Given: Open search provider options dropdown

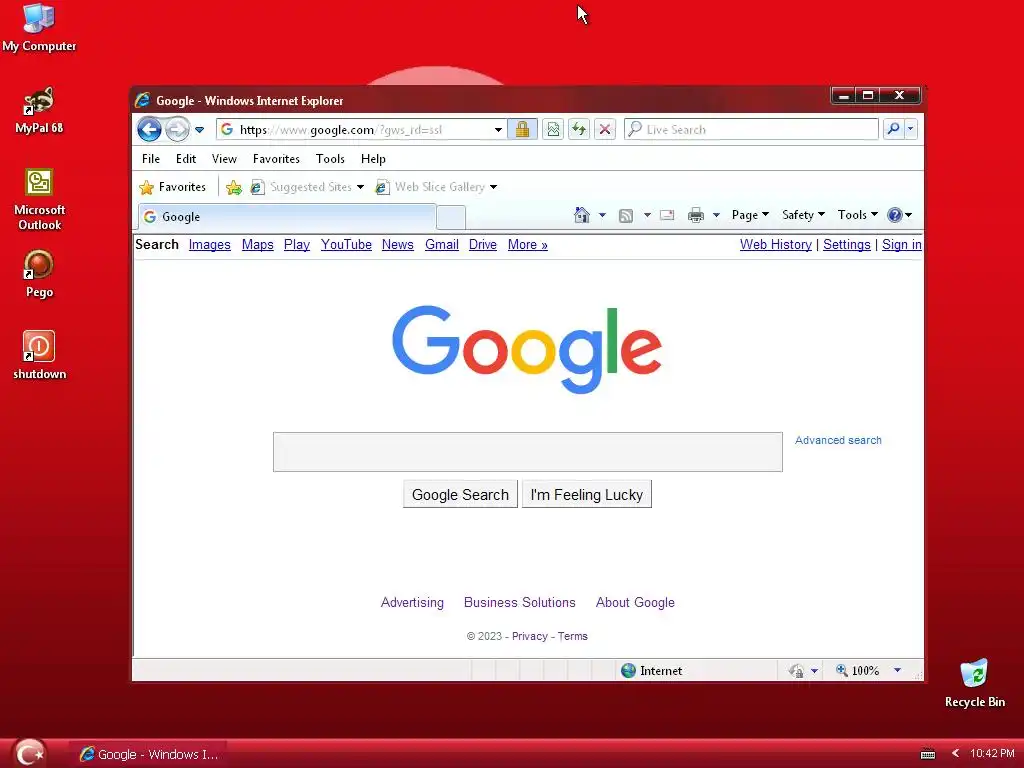Looking at the screenshot, I should (x=910, y=129).
